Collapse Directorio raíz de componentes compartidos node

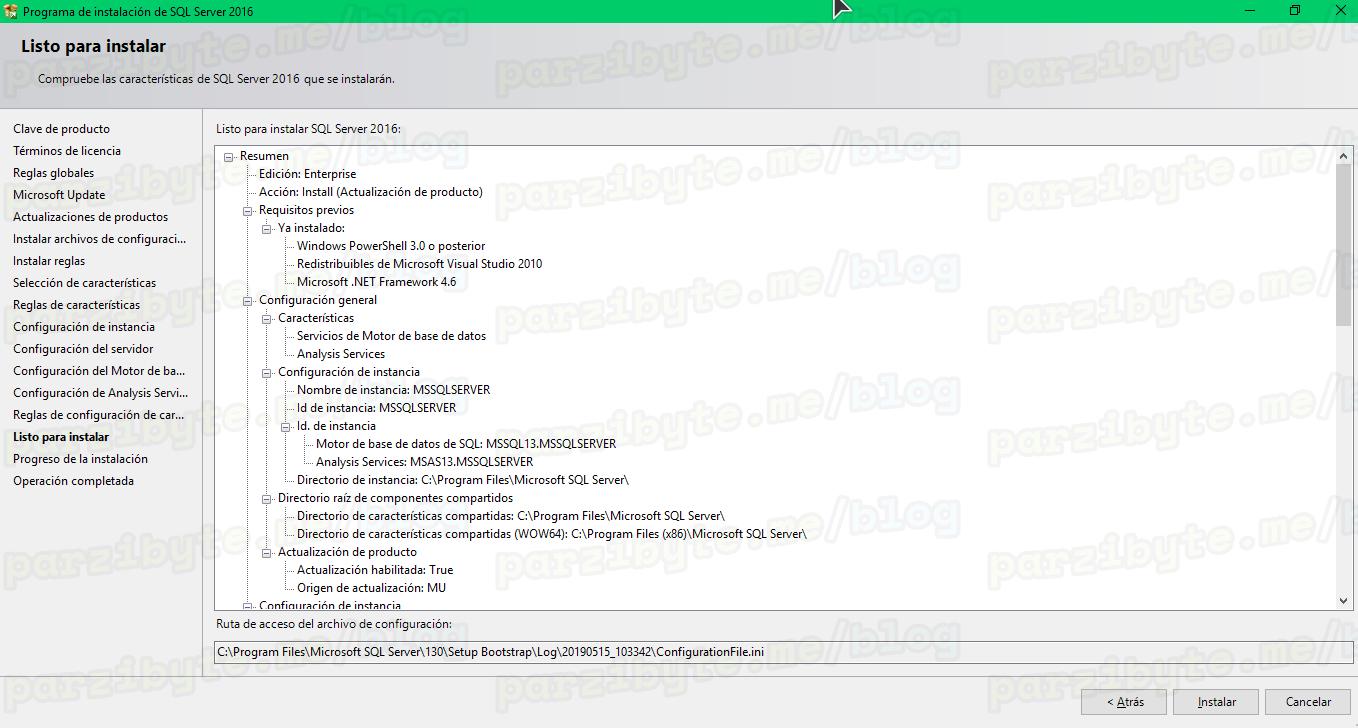[267, 498]
